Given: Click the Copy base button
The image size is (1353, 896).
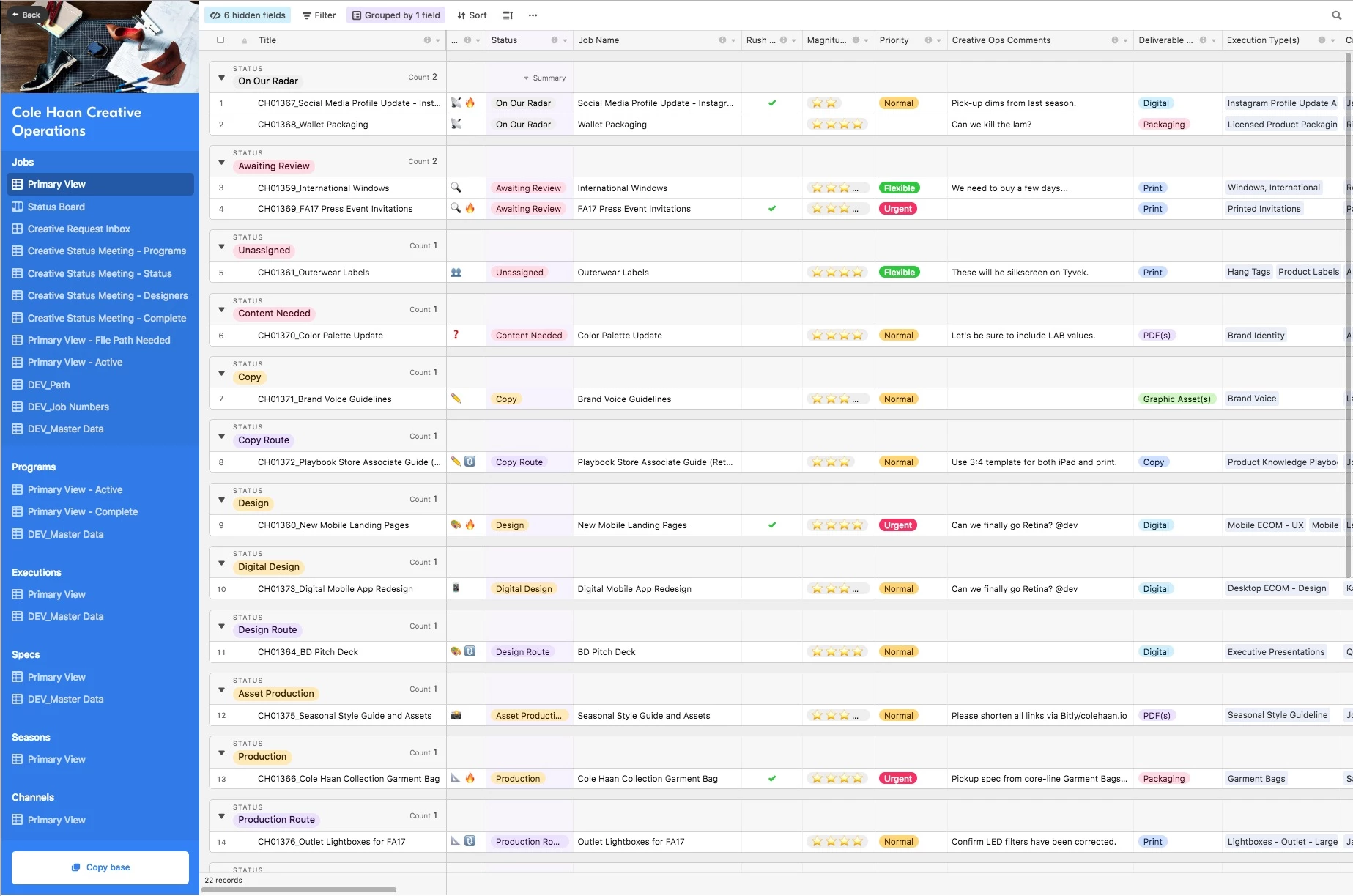Looking at the screenshot, I should [x=100, y=867].
